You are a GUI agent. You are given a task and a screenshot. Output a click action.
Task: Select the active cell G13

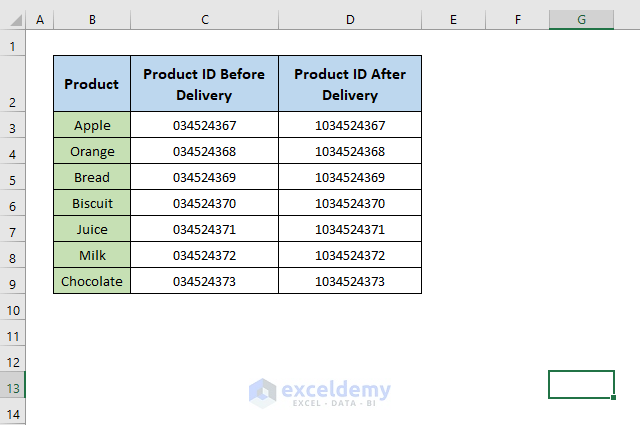[x=581, y=385]
